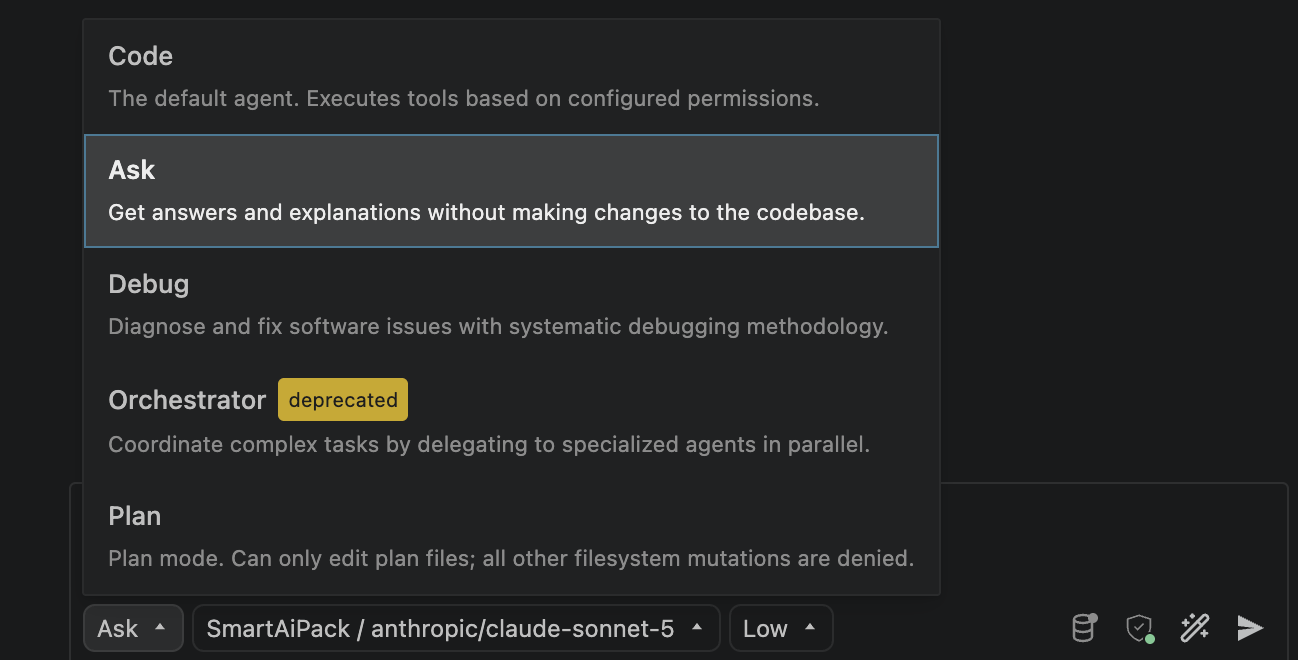Image resolution: width=1298 pixels, height=660 pixels.
Task: Open the Ask mode selector dropdown
Action: (134, 629)
